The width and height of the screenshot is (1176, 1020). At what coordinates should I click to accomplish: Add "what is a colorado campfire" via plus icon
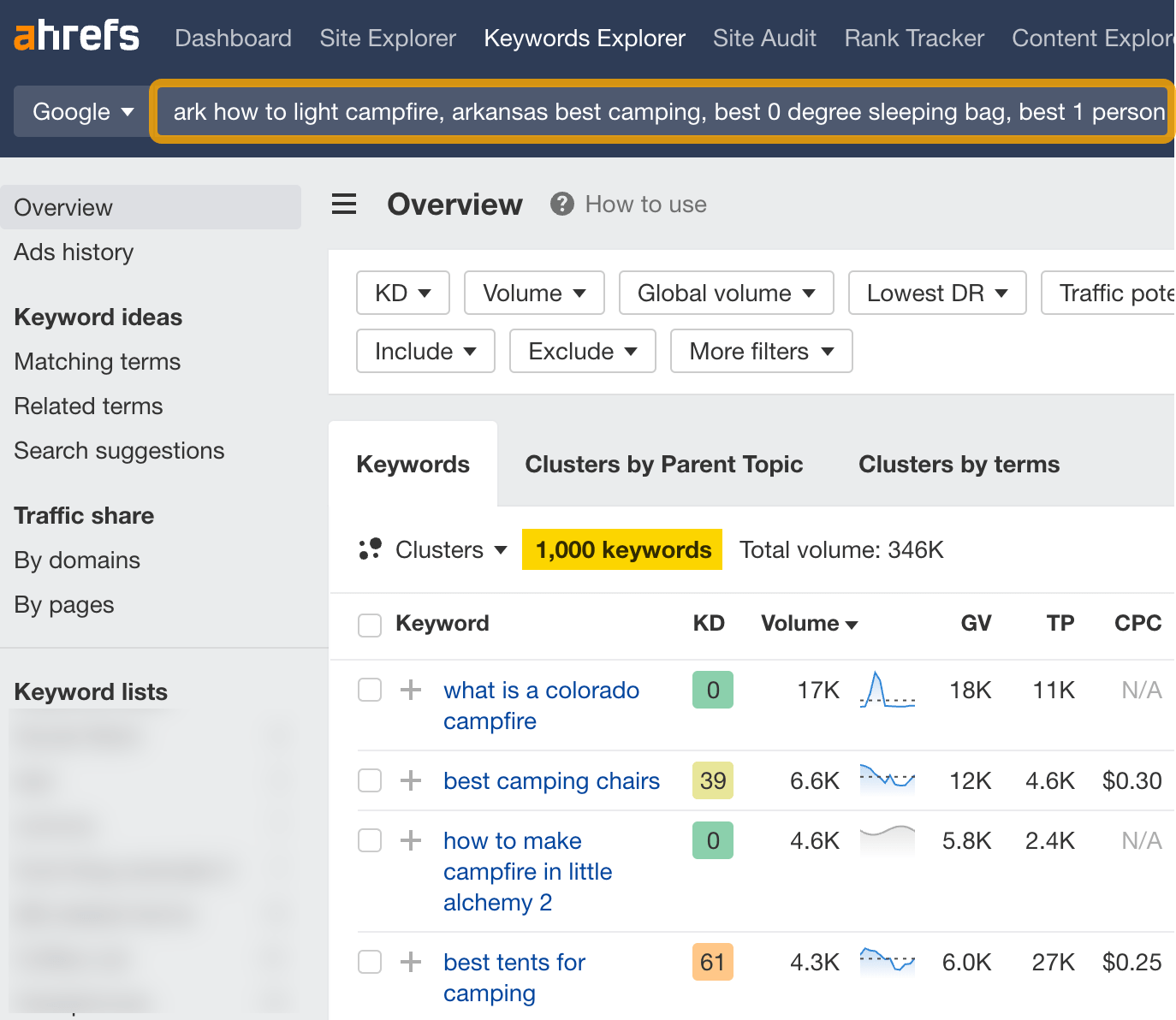(412, 690)
